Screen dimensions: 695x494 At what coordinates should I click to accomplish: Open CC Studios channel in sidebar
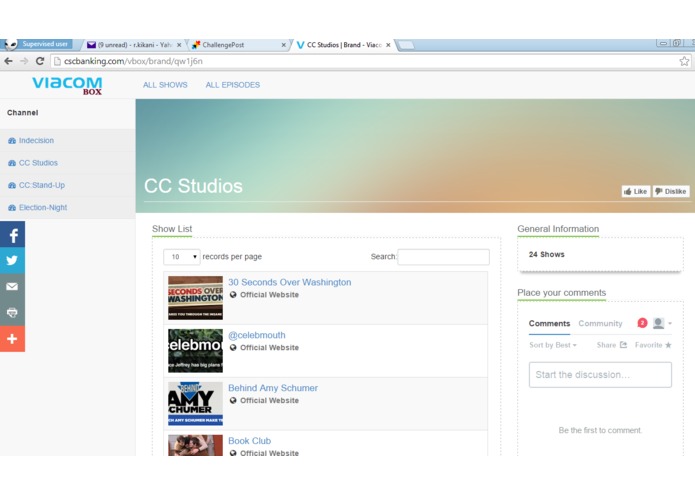(x=38, y=163)
